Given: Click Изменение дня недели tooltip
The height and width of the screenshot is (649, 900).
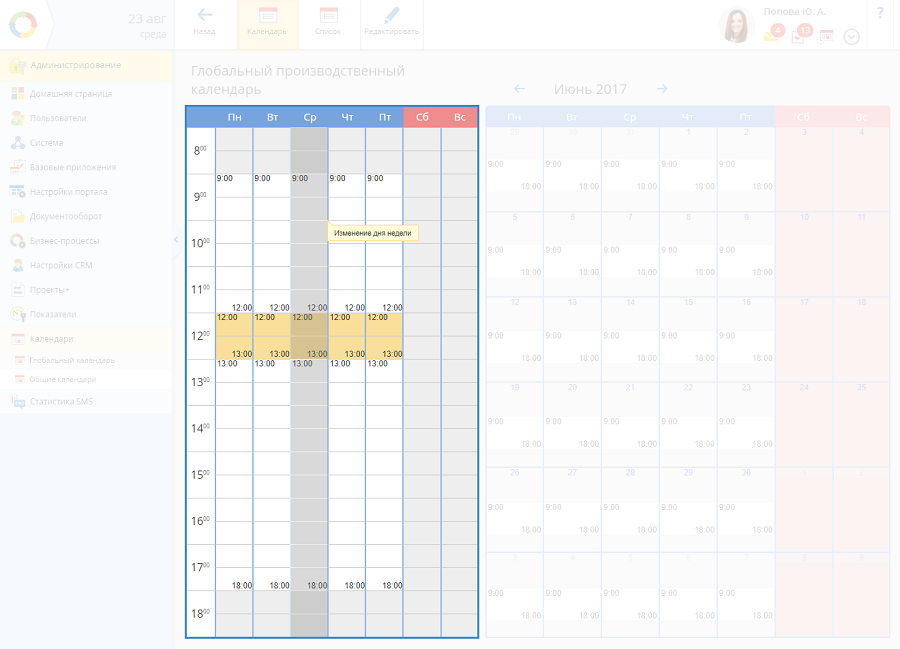Looking at the screenshot, I should (x=373, y=233).
